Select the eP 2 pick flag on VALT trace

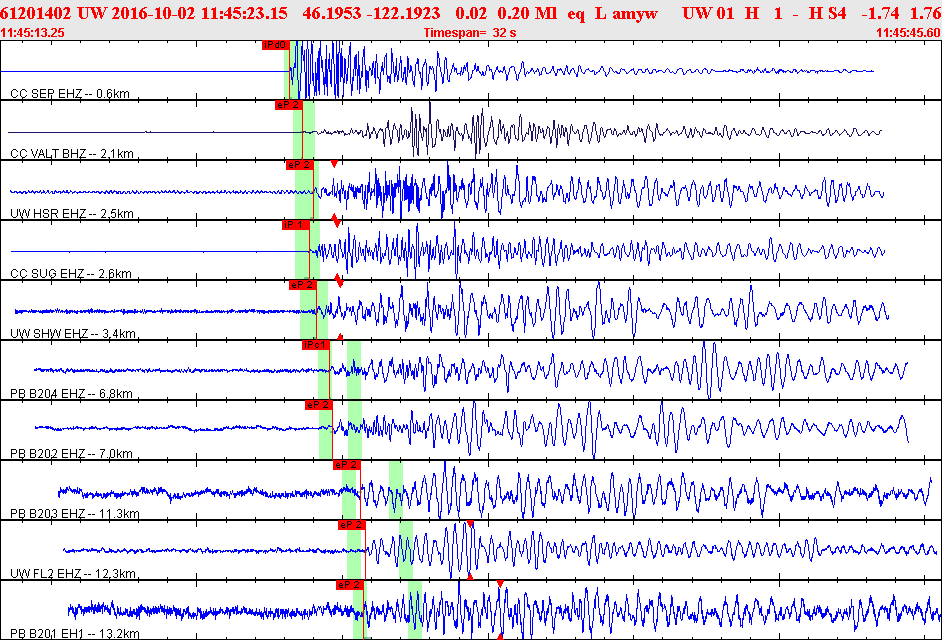coord(288,105)
